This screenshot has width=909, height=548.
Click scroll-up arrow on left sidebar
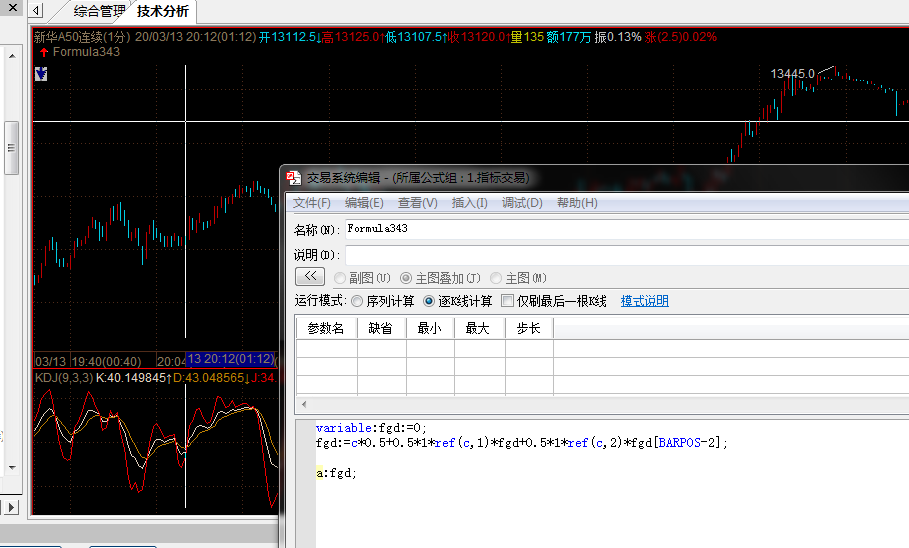click(x=11, y=57)
